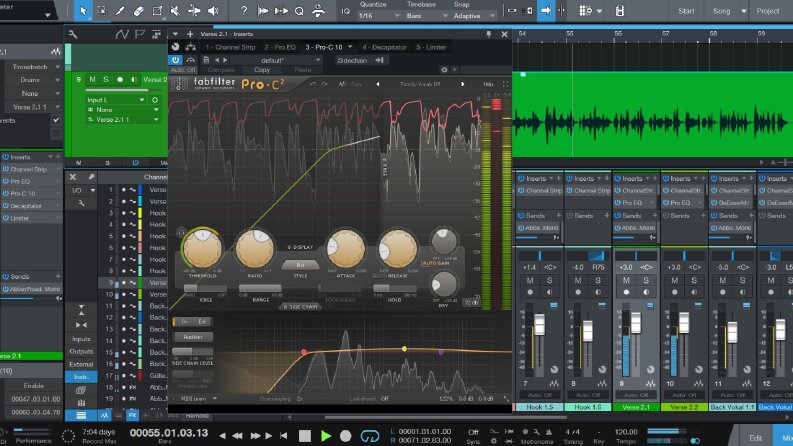The height and width of the screenshot is (446, 793).
Task: Open Snap Adaptive dropdown
Action: click(474, 16)
